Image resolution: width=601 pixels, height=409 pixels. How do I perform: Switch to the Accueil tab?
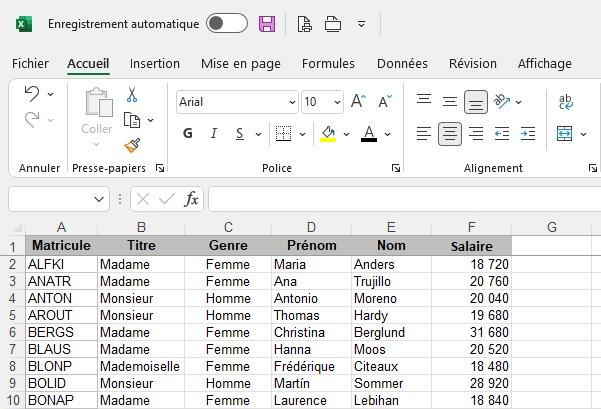tap(88, 63)
